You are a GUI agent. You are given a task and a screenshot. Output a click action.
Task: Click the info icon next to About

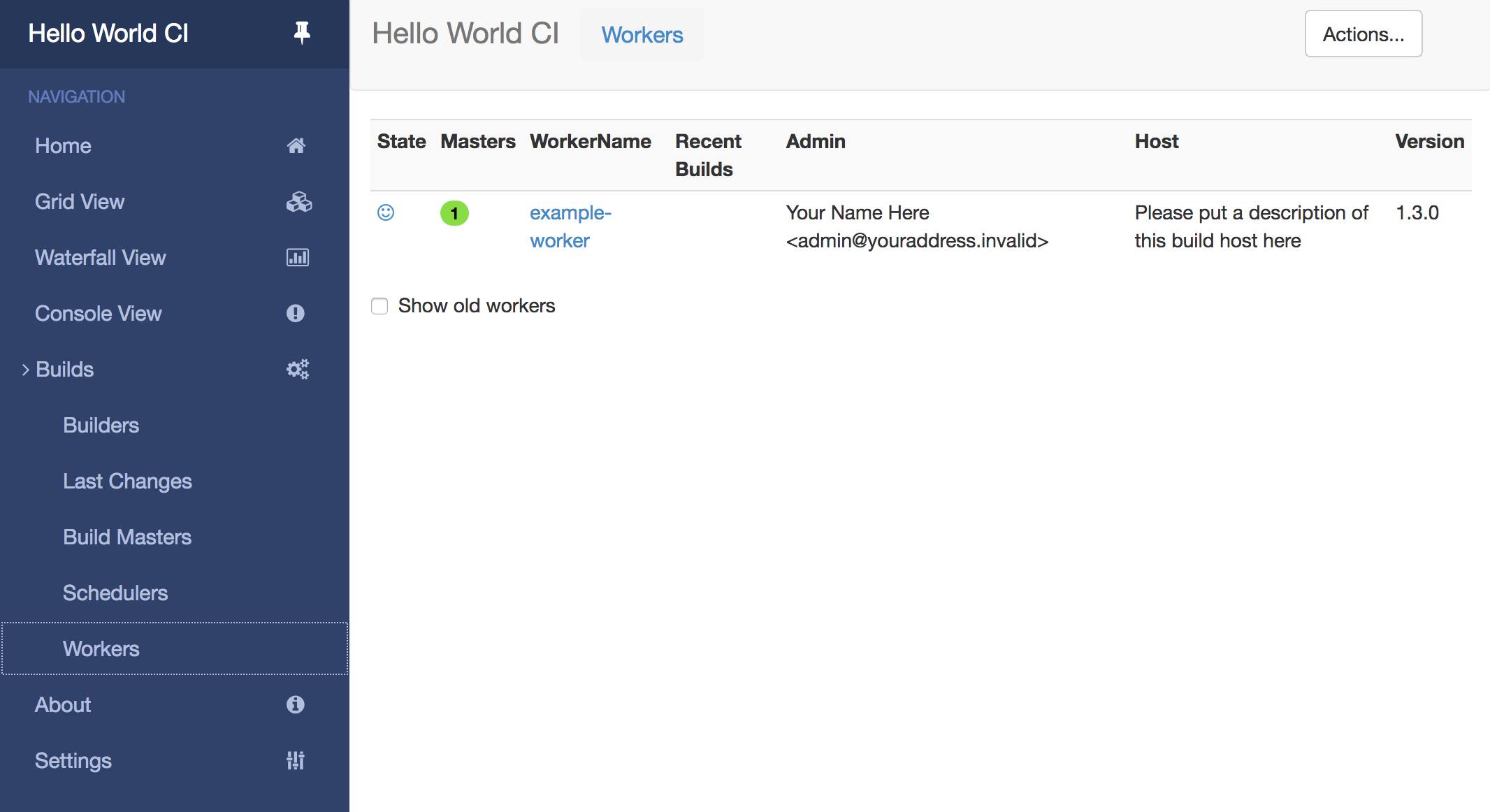296,704
